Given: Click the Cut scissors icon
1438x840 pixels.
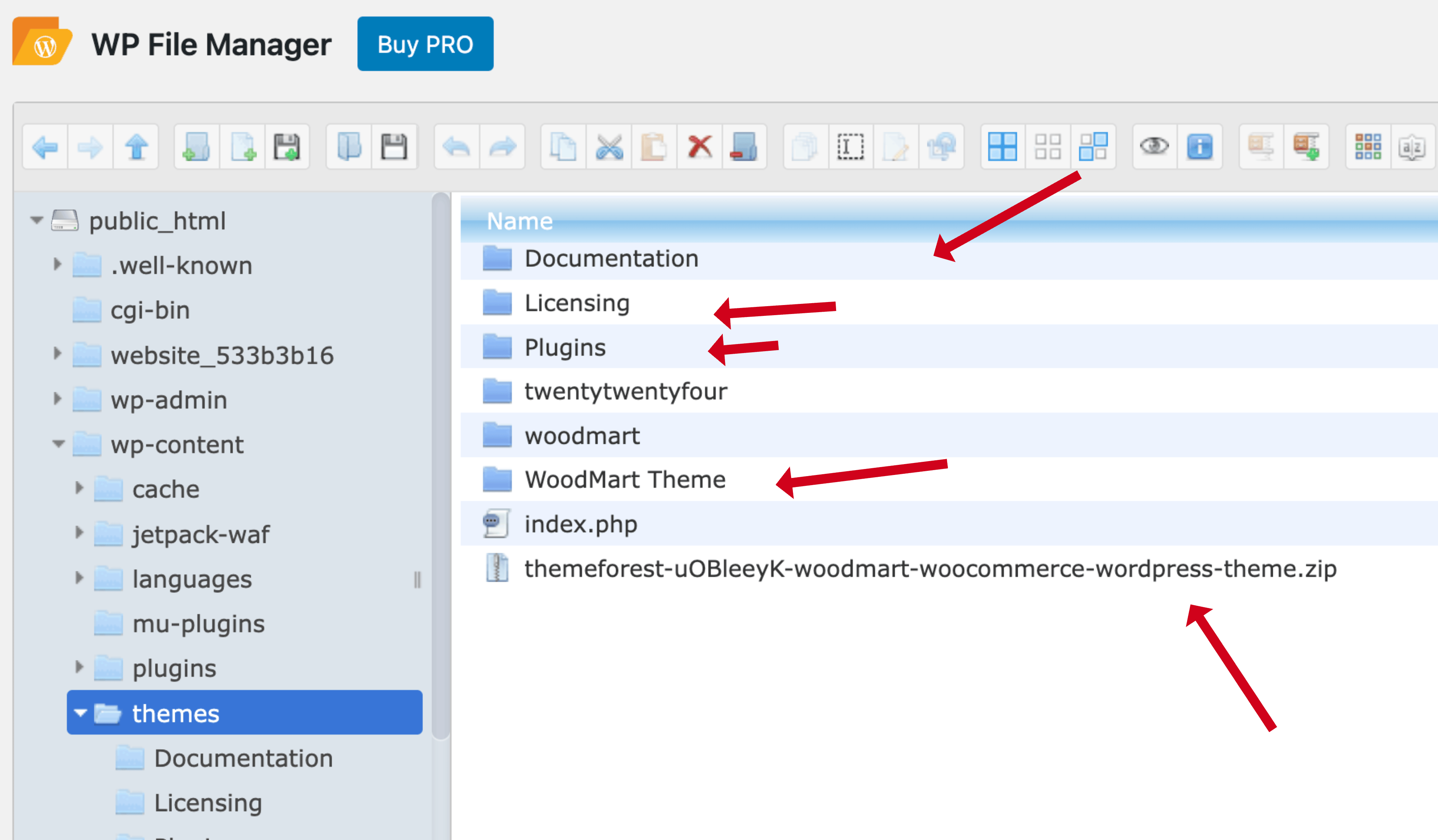Looking at the screenshot, I should pos(609,147).
